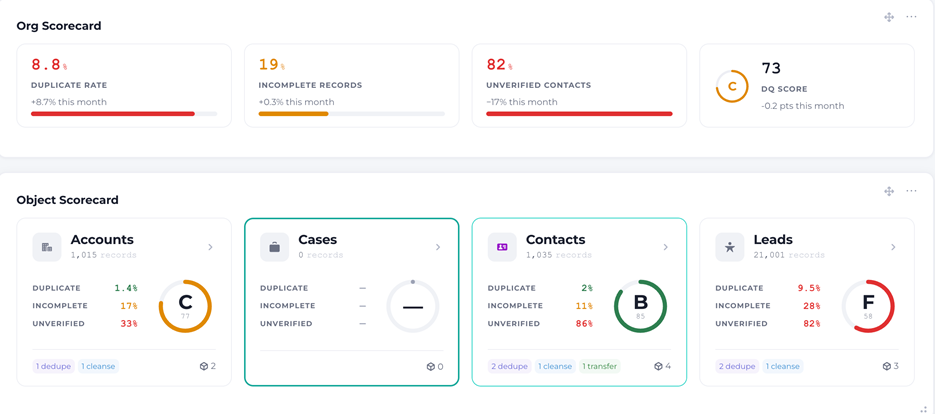This screenshot has height=414, width=935.
Task: Click '21,001 records' under Leads
Action: [x=789, y=255]
